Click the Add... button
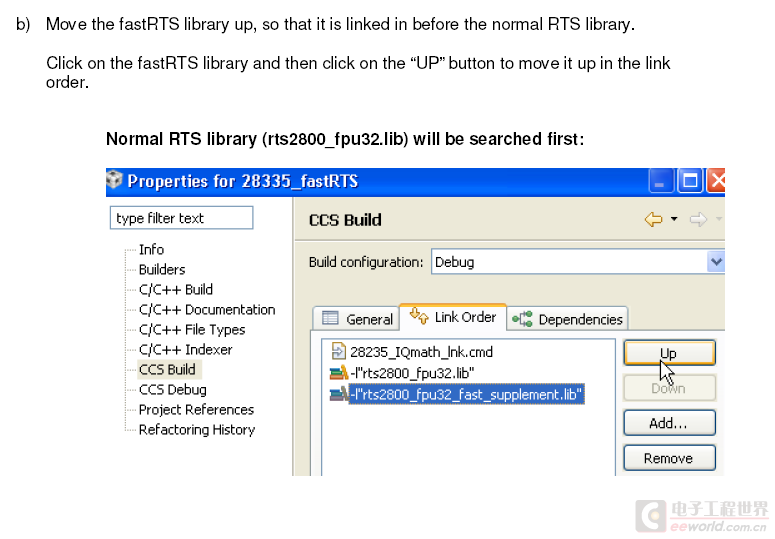This screenshot has width=775, height=539. click(x=669, y=423)
